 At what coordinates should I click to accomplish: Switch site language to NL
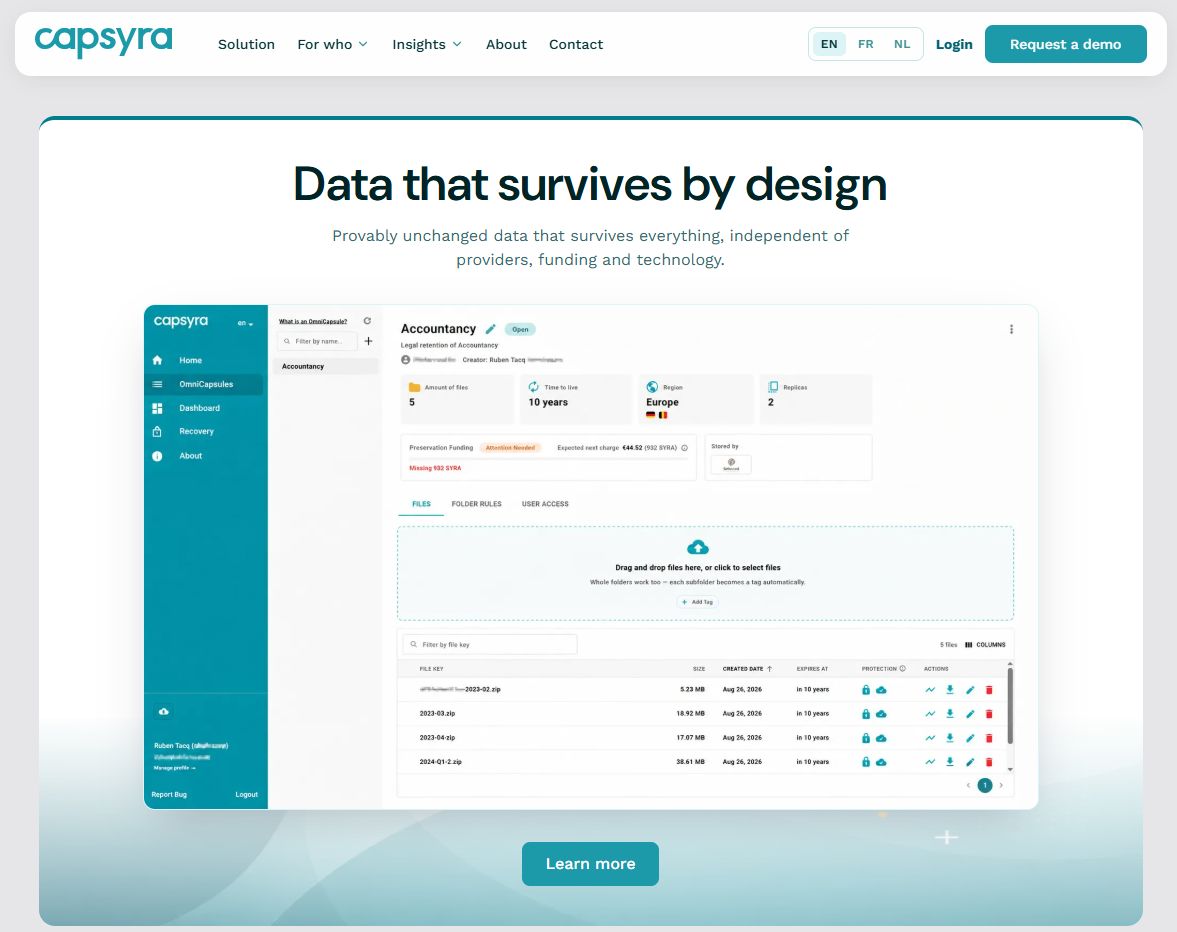(x=902, y=44)
